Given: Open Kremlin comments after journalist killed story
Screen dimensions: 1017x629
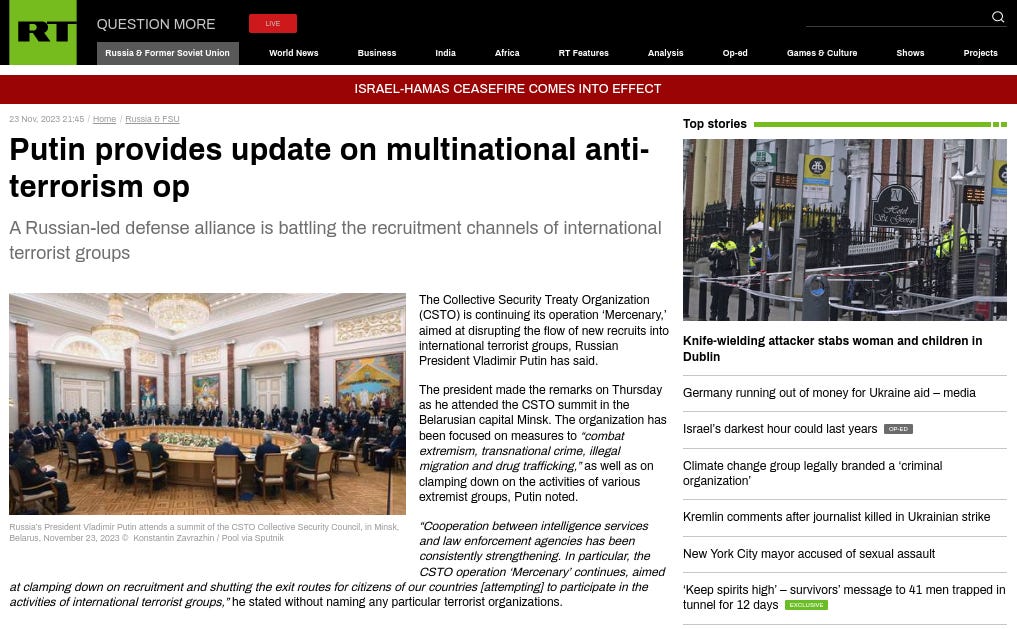Looking at the screenshot, I should pos(836,517).
